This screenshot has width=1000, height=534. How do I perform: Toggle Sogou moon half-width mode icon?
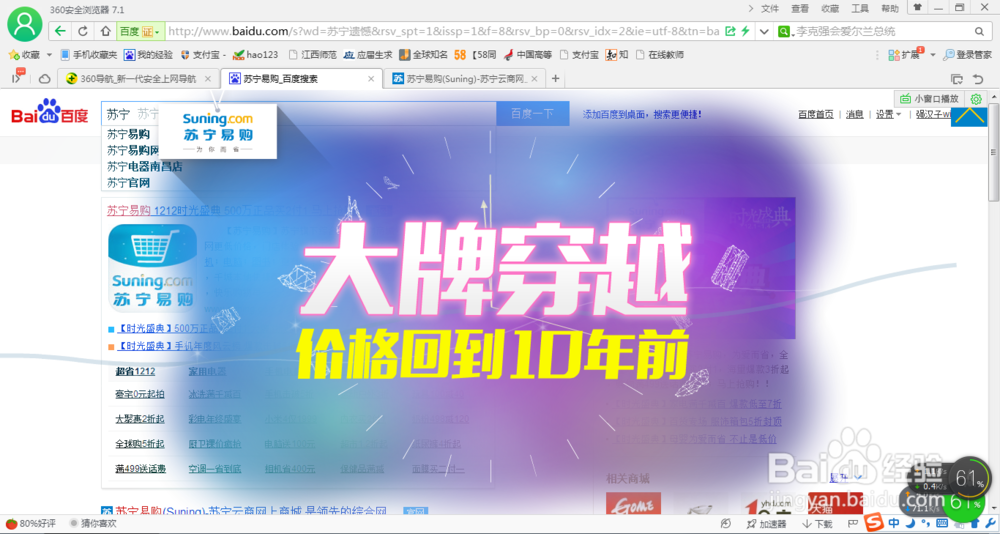coord(911,524)
